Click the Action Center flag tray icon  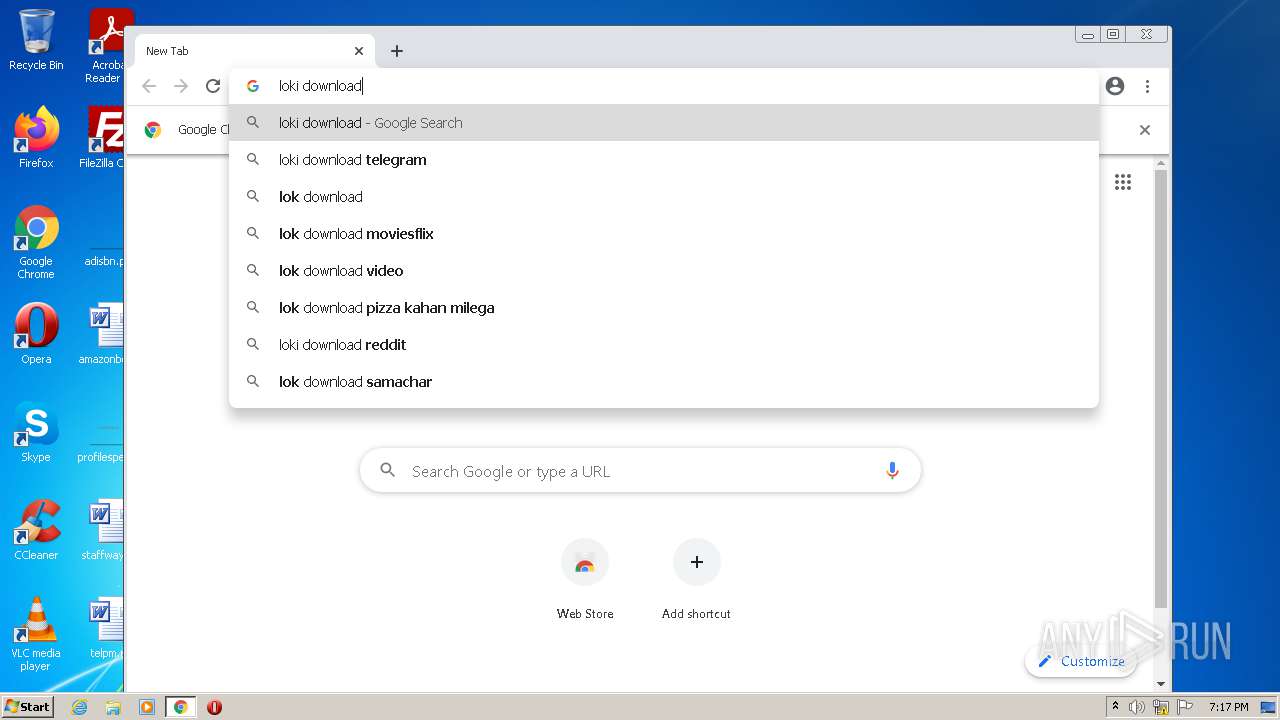(1183, 707)
